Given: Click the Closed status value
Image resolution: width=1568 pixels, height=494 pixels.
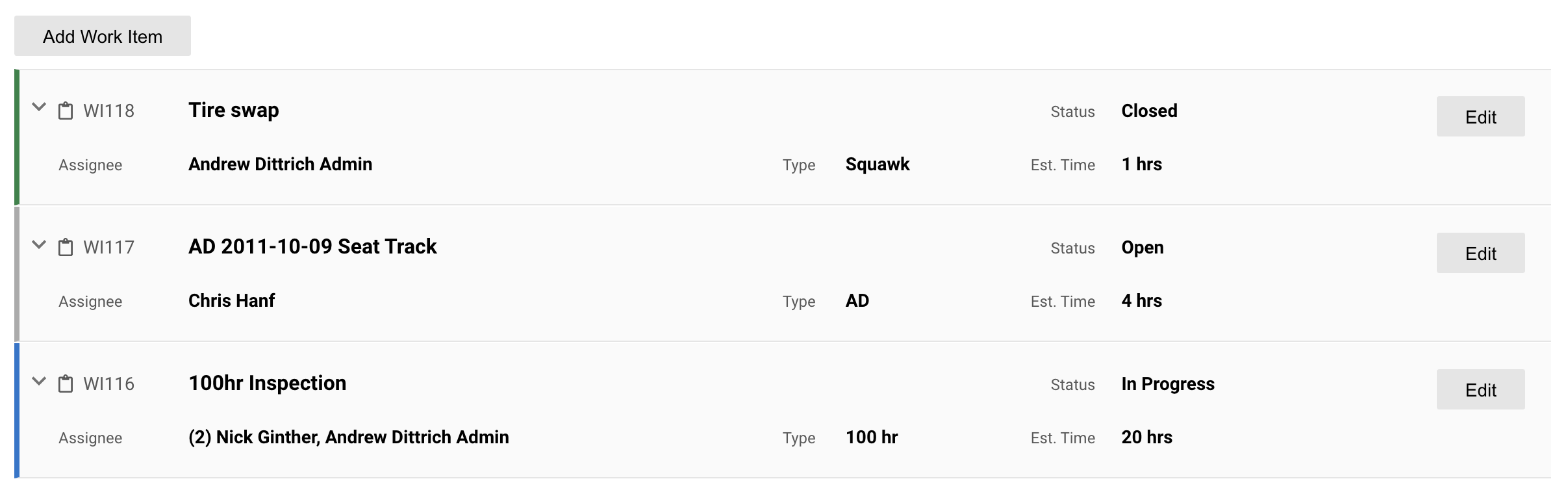Looking at the screenshot, I should (1149, 111).
